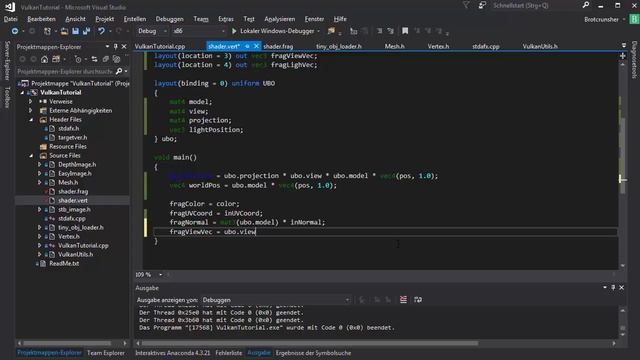640x360 pixels.
Task: Click the bookmark toolbar icon
Action: tap(405, 31)
